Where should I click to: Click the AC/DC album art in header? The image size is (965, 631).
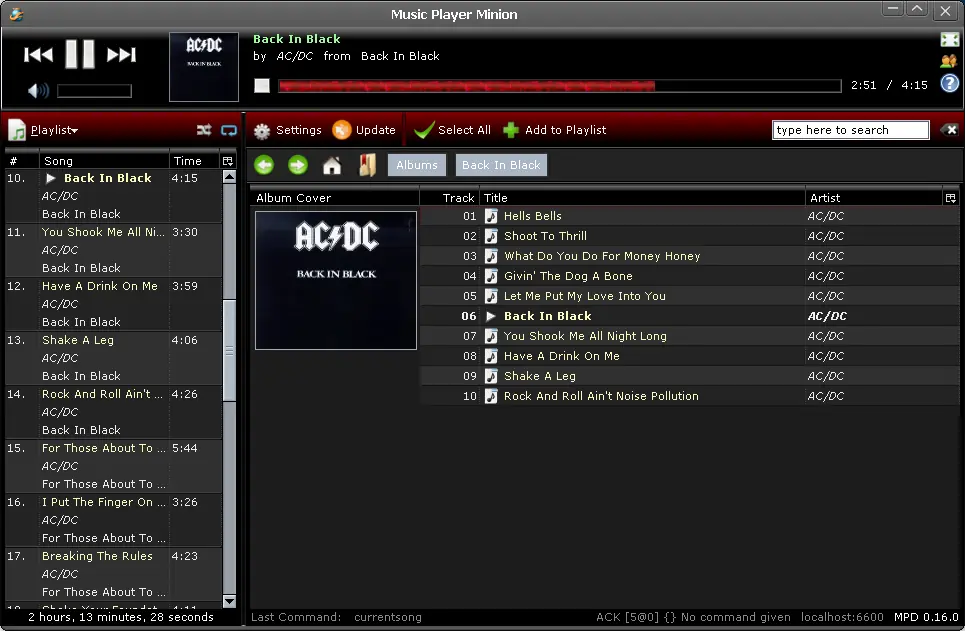pyautogui.click(x=204, y=66)
